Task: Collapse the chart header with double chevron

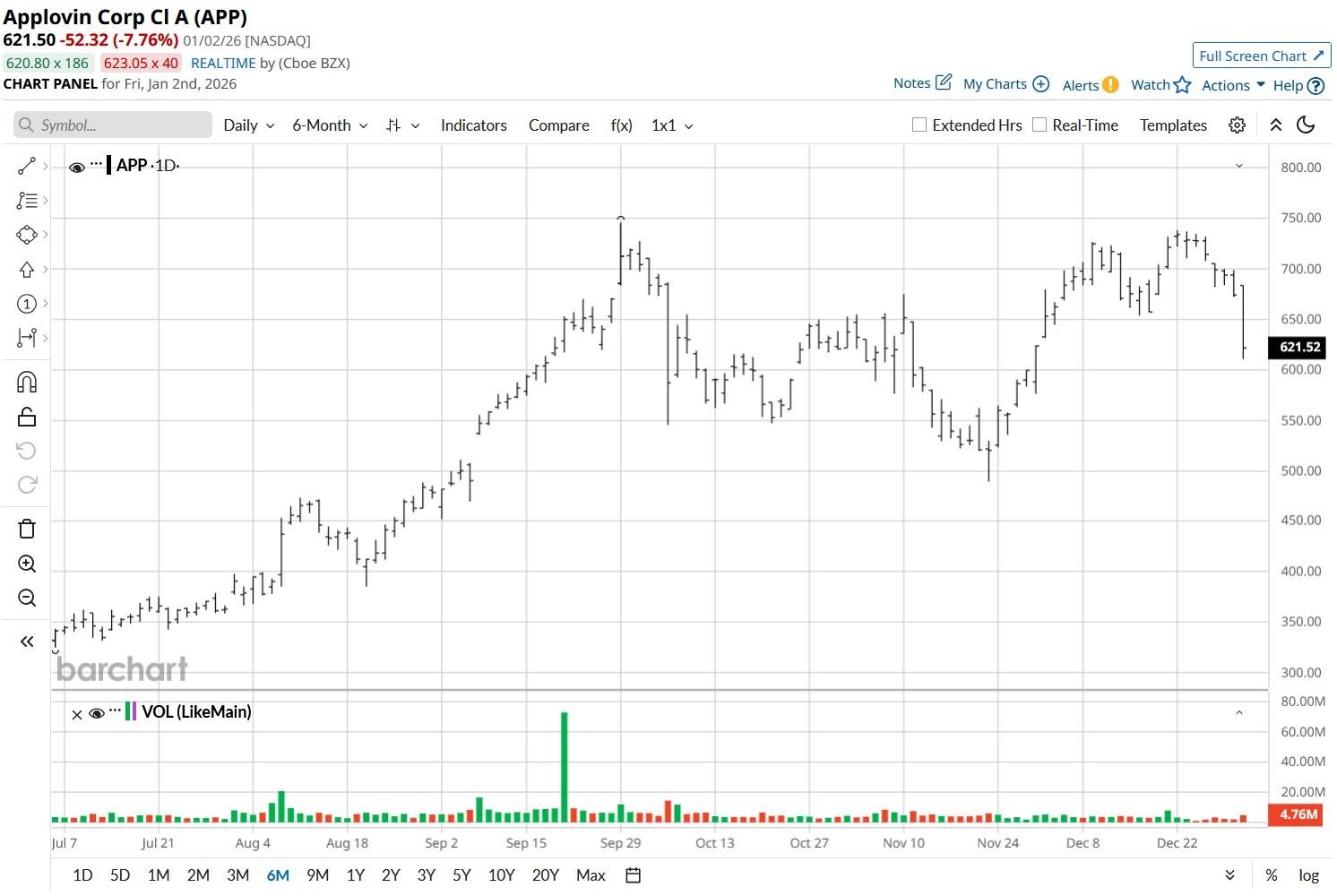Action: pyautogui.click(x=1276, y=125)
